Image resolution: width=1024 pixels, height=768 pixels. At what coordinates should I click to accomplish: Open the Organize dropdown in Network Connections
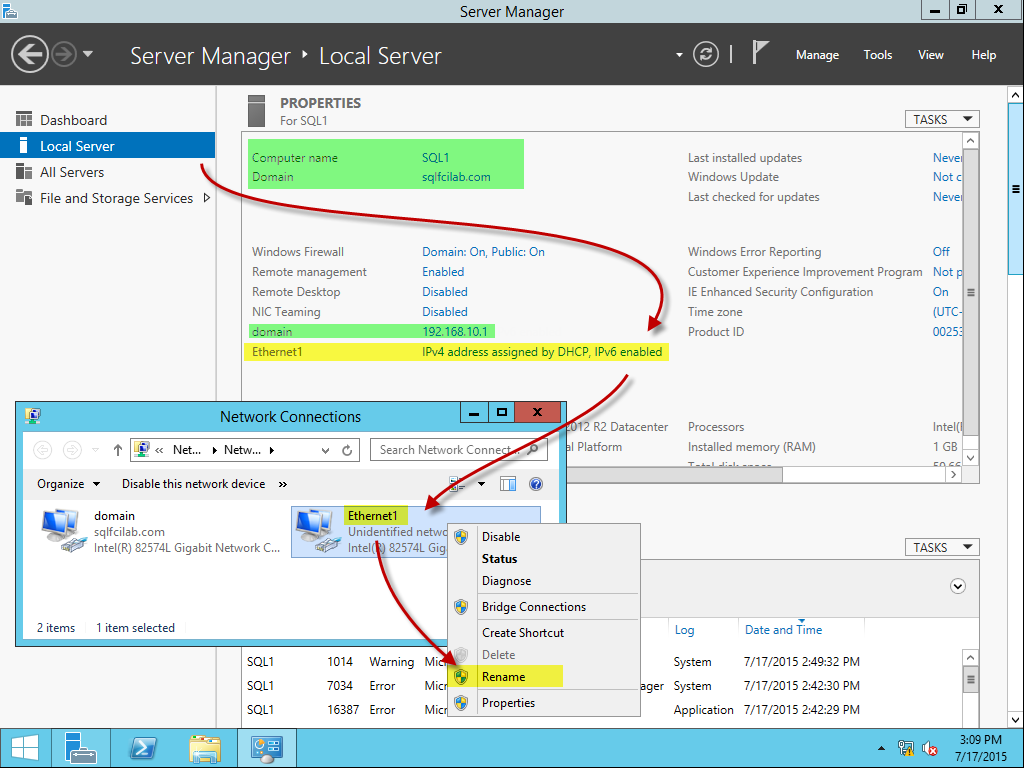[x=69, y=484]
